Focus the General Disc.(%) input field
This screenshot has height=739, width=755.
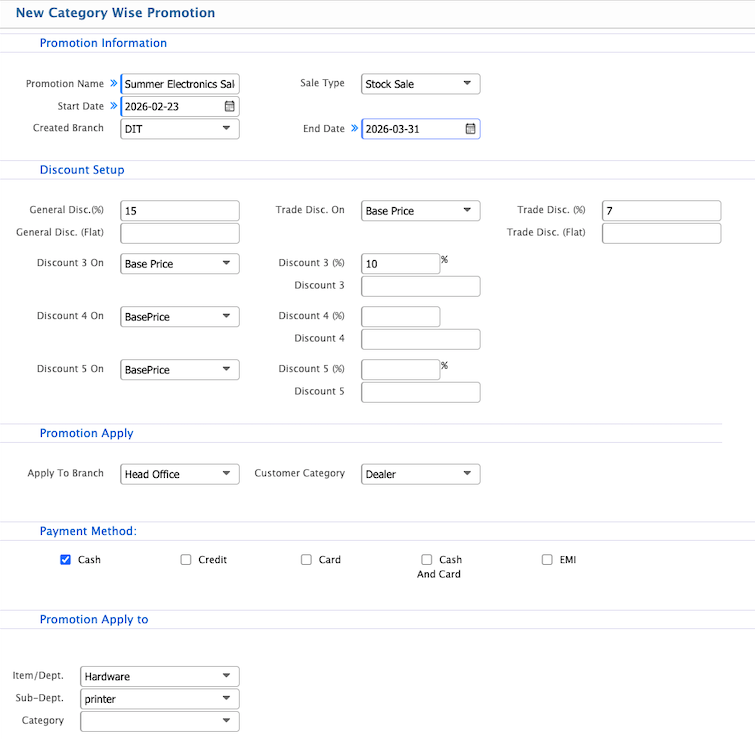point(180,211)
